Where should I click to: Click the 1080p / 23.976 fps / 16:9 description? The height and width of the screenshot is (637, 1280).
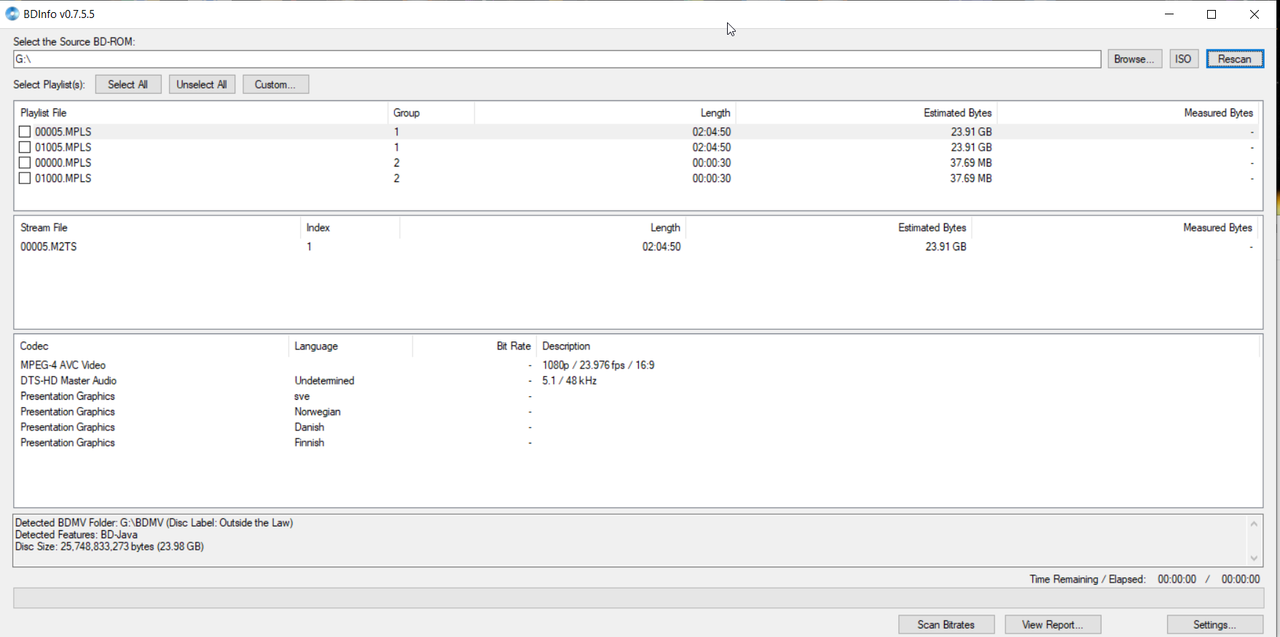click(x=598, y=365)
